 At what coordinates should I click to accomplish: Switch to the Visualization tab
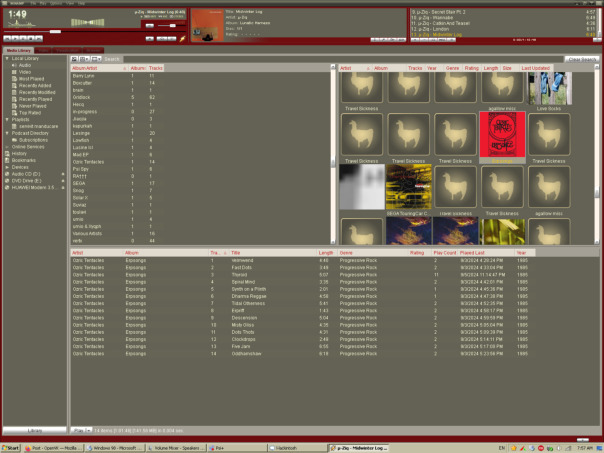pos(67,50)
